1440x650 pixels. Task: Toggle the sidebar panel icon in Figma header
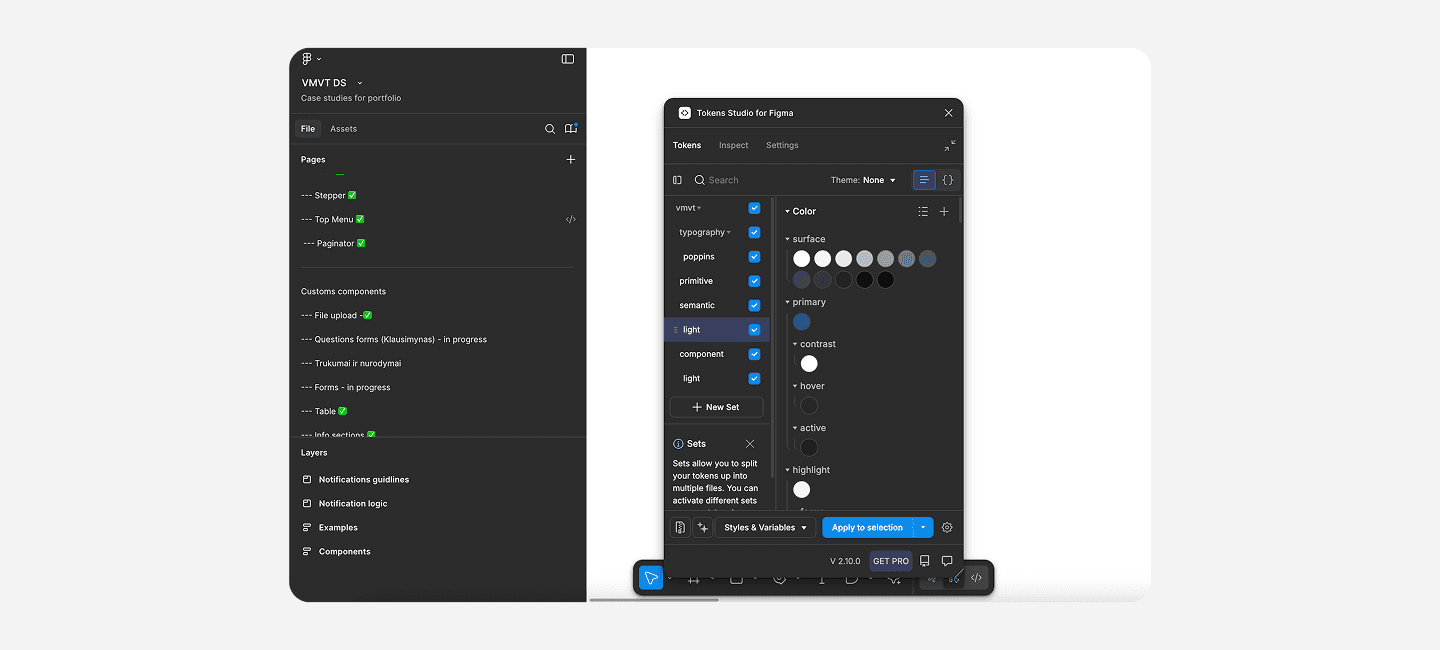(568, 59)
